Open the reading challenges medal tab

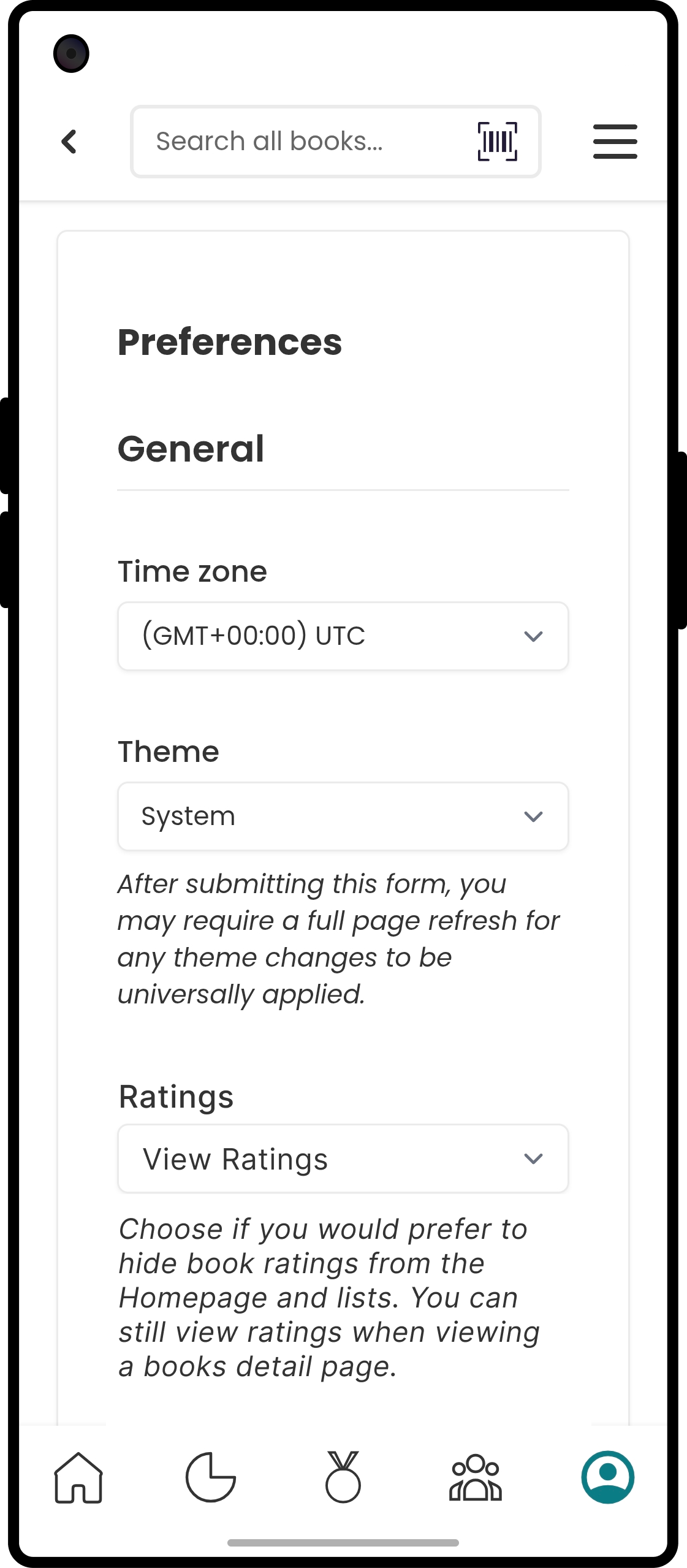tap(343, 1477)
